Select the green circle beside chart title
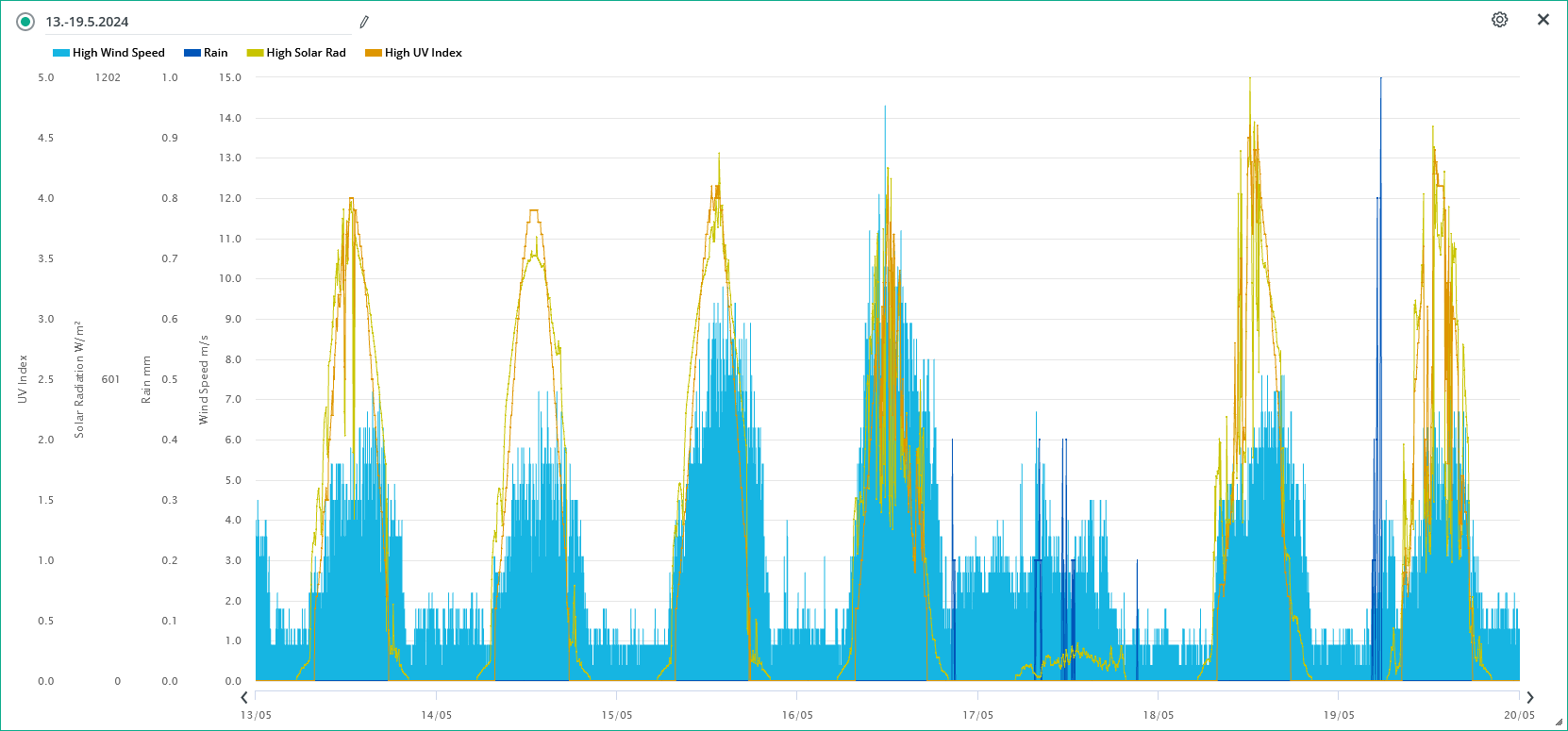1568x731 pixels. point(25,22)
